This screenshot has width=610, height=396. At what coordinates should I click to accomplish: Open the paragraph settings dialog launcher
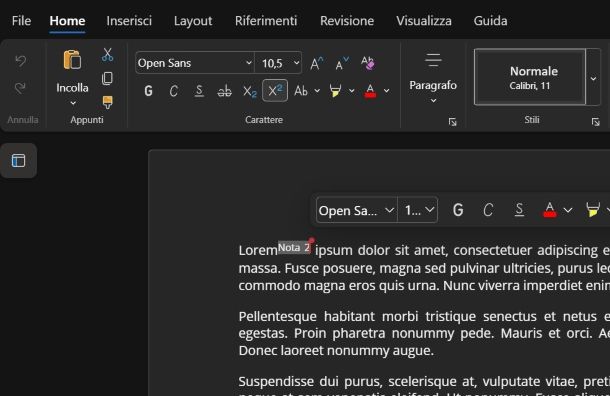tap(452, 122)
